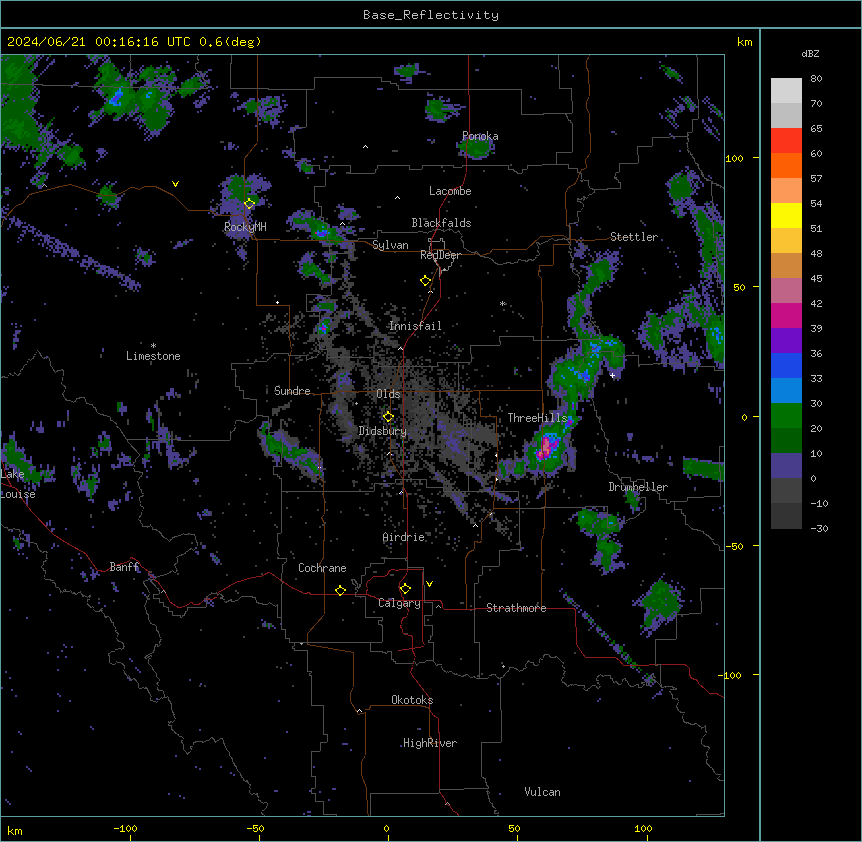Click the RockyMH map label
This screenshot has height=842, width=862.
[x=245, y=227]
